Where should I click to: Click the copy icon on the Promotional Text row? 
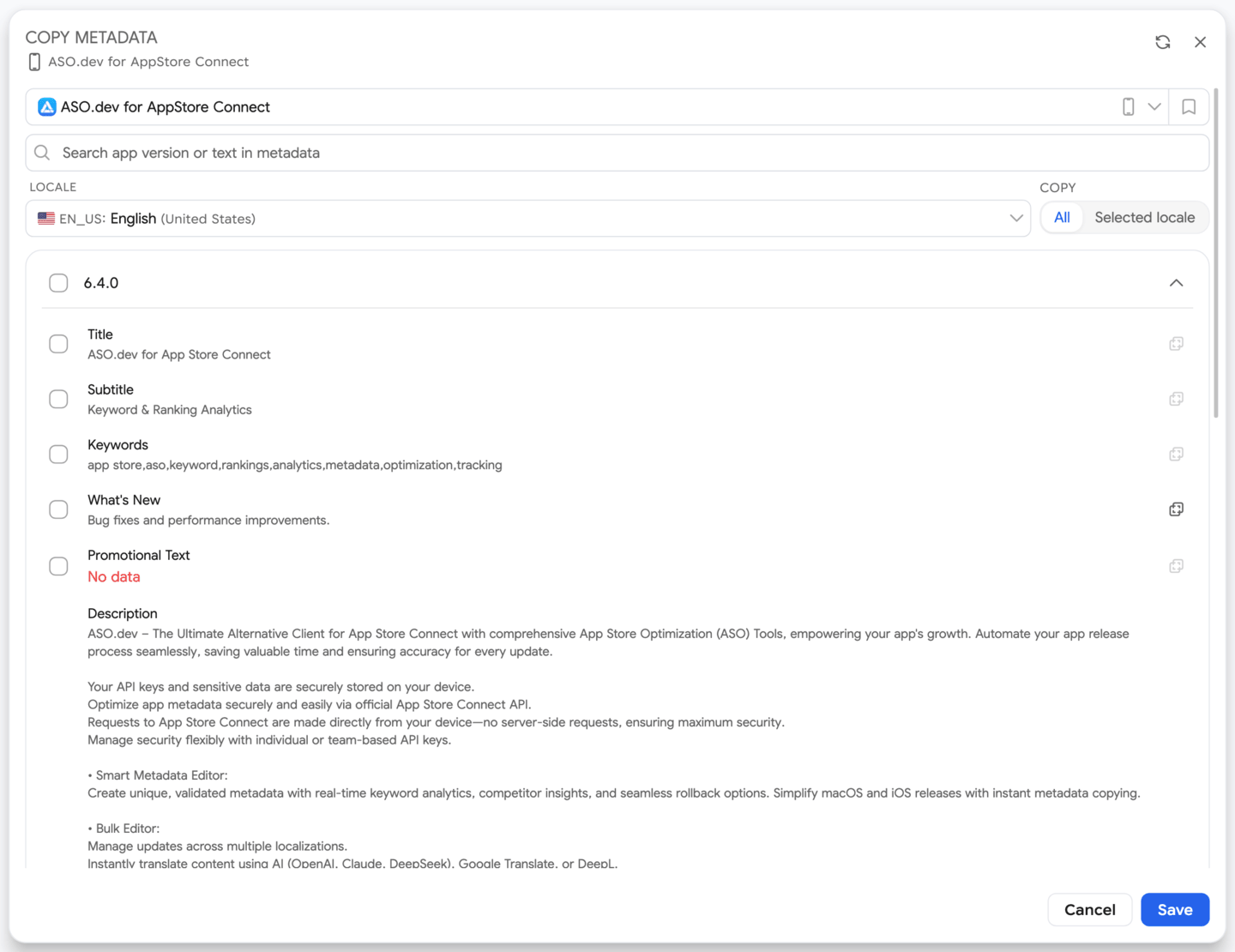tap(1177, 566)
